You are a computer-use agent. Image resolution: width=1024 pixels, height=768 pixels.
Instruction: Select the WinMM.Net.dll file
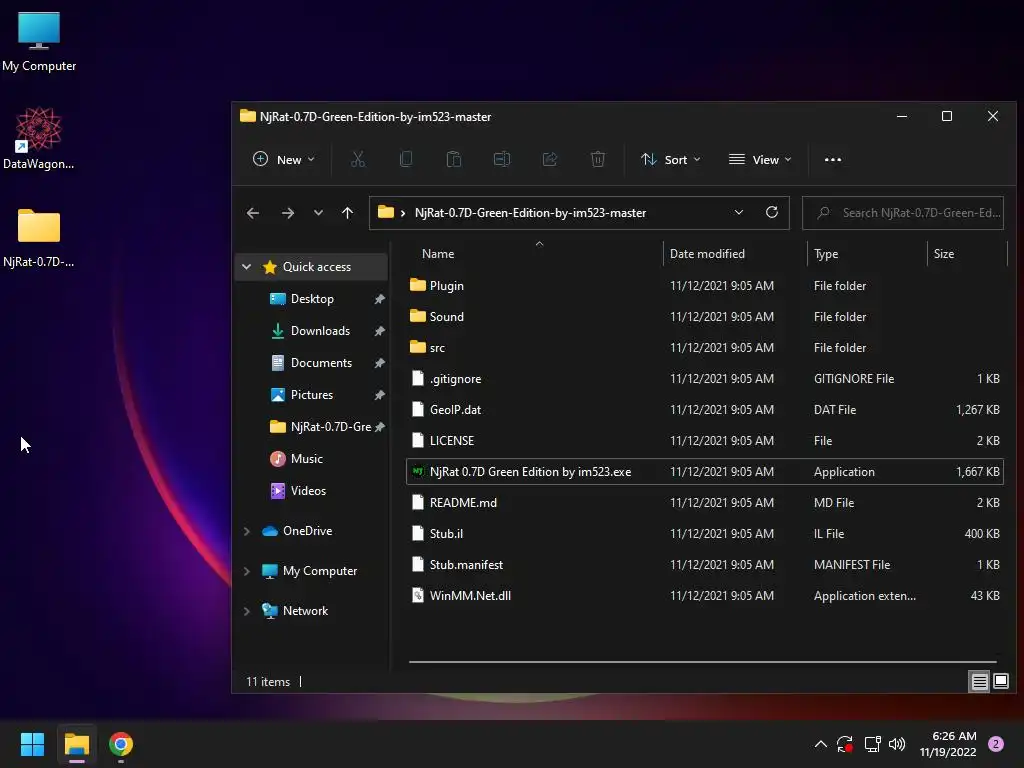[x=705, y=596]
